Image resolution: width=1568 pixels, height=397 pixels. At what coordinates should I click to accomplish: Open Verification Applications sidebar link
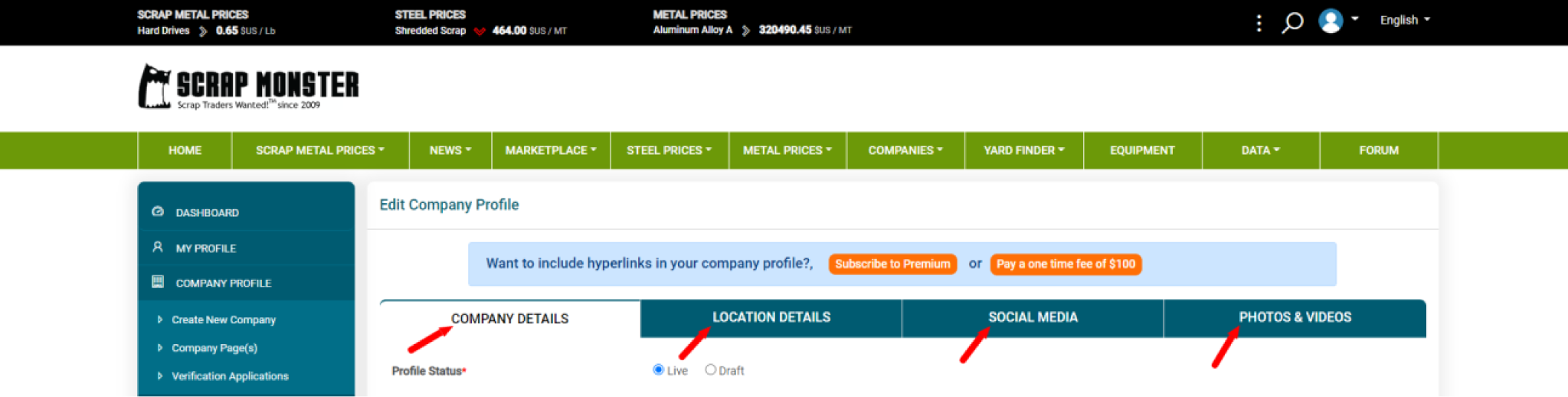pos(230,376)
